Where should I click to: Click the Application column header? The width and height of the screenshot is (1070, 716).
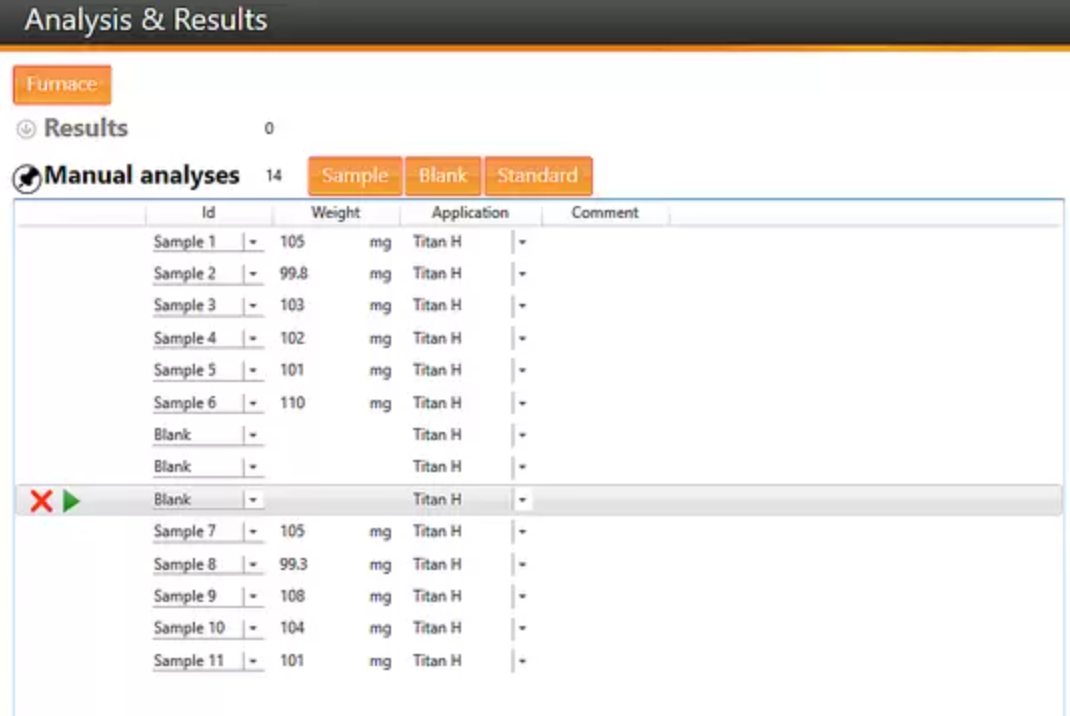pos(470,213)
